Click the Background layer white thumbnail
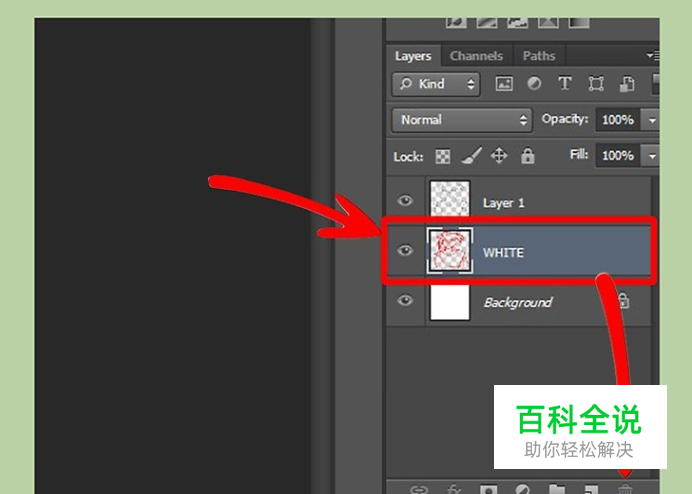This screenshot has height=494, width=692. click(450, 303)
